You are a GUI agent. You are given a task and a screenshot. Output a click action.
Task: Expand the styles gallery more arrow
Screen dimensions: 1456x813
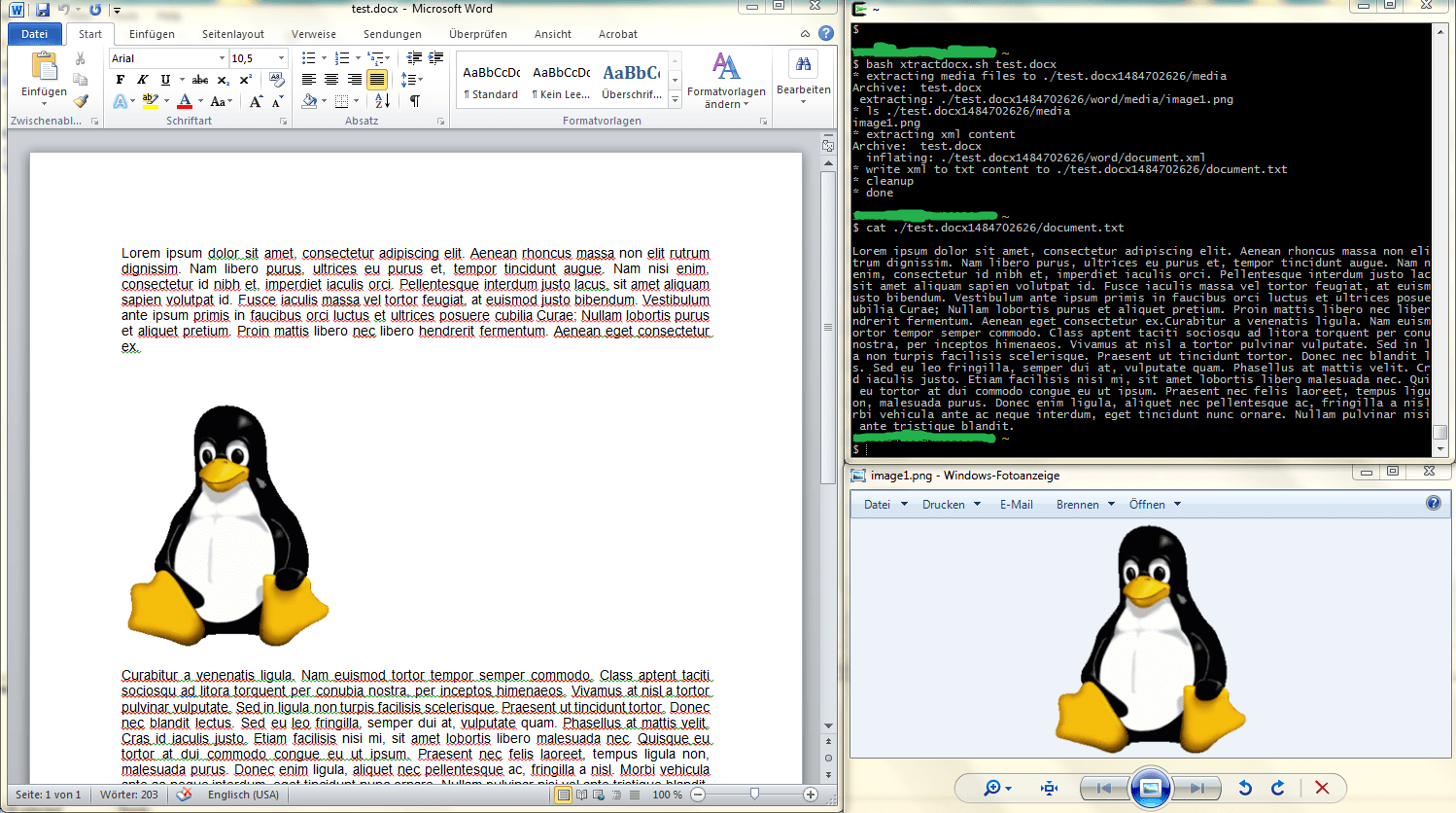click(676, 99)
